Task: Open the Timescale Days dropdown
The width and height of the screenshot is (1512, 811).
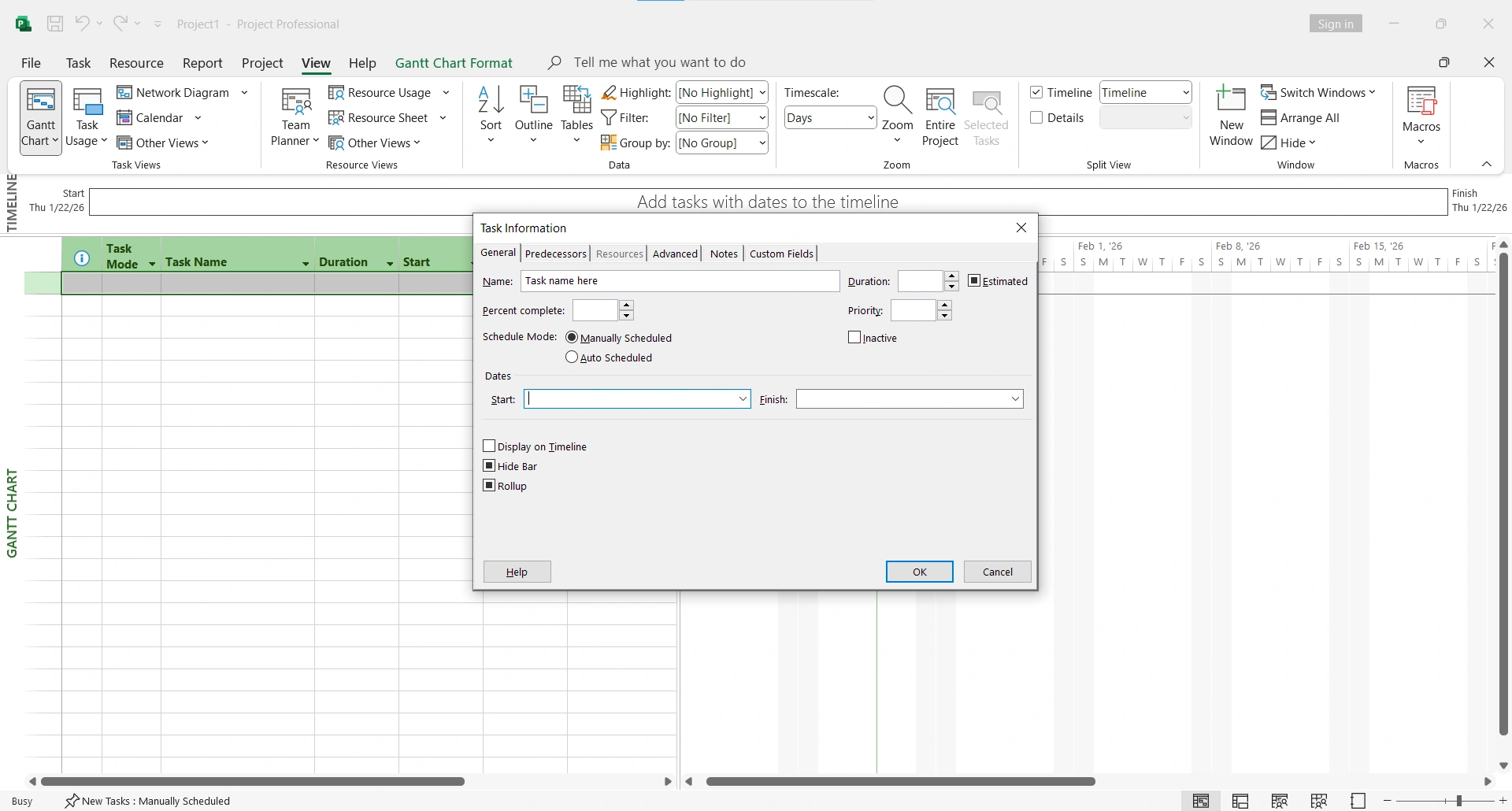Action: click(x=869, y=117)
